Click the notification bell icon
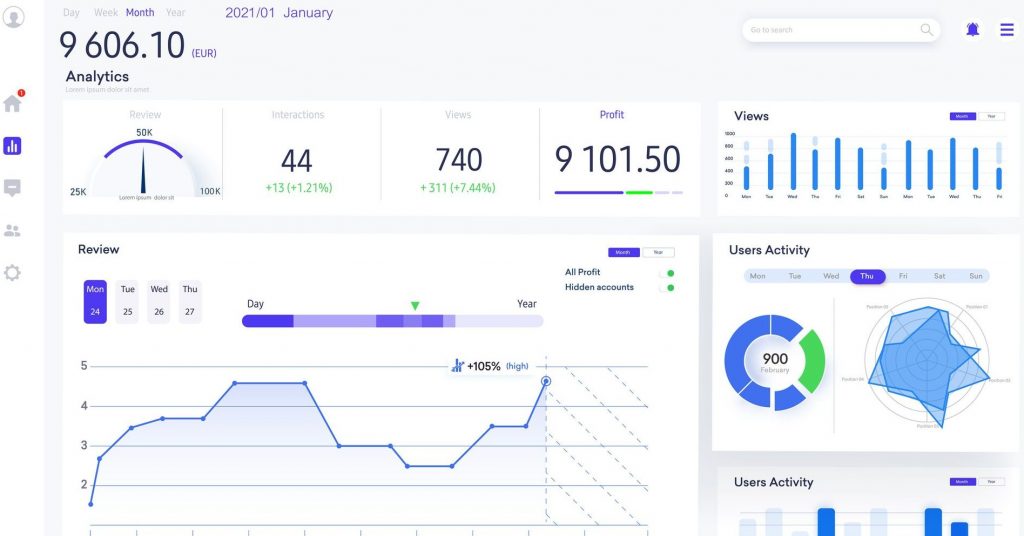Viewport: 1024px width, 536px height. [x=972, y=30]
